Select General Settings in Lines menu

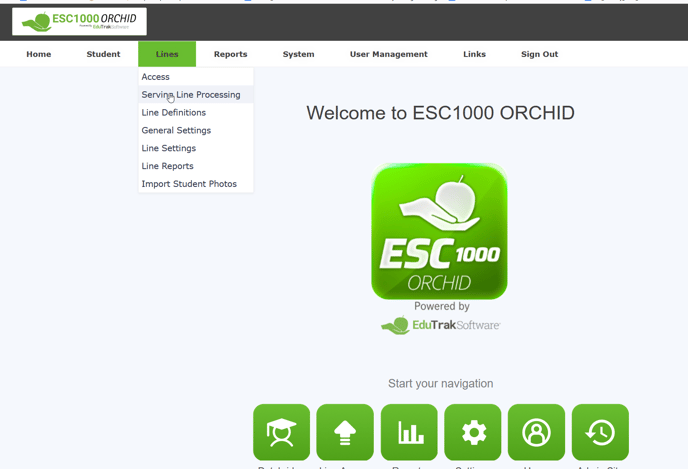point(176,131)
